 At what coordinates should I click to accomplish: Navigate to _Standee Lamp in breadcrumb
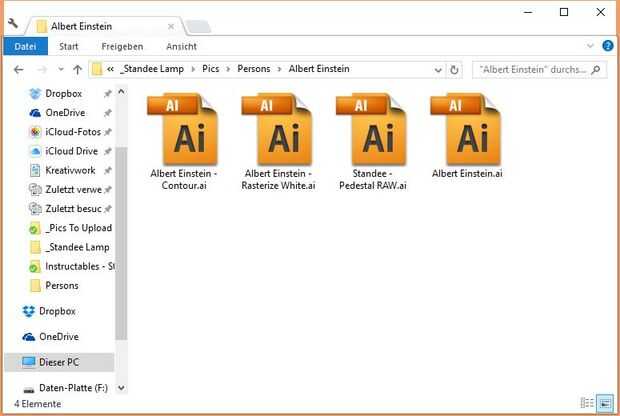click(x=151, y=69)
